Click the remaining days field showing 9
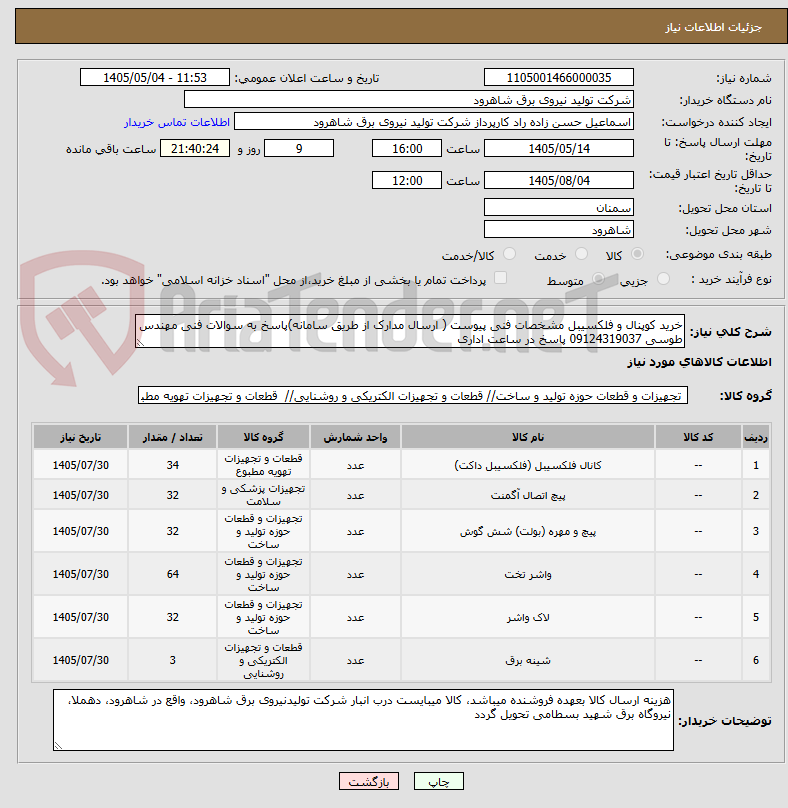 (299, 148)
